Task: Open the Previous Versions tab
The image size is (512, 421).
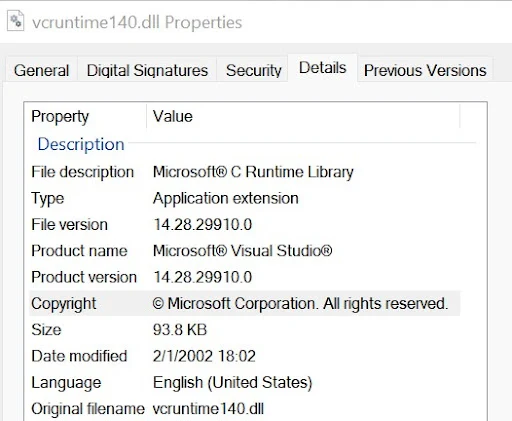Action: coord(425,70)
